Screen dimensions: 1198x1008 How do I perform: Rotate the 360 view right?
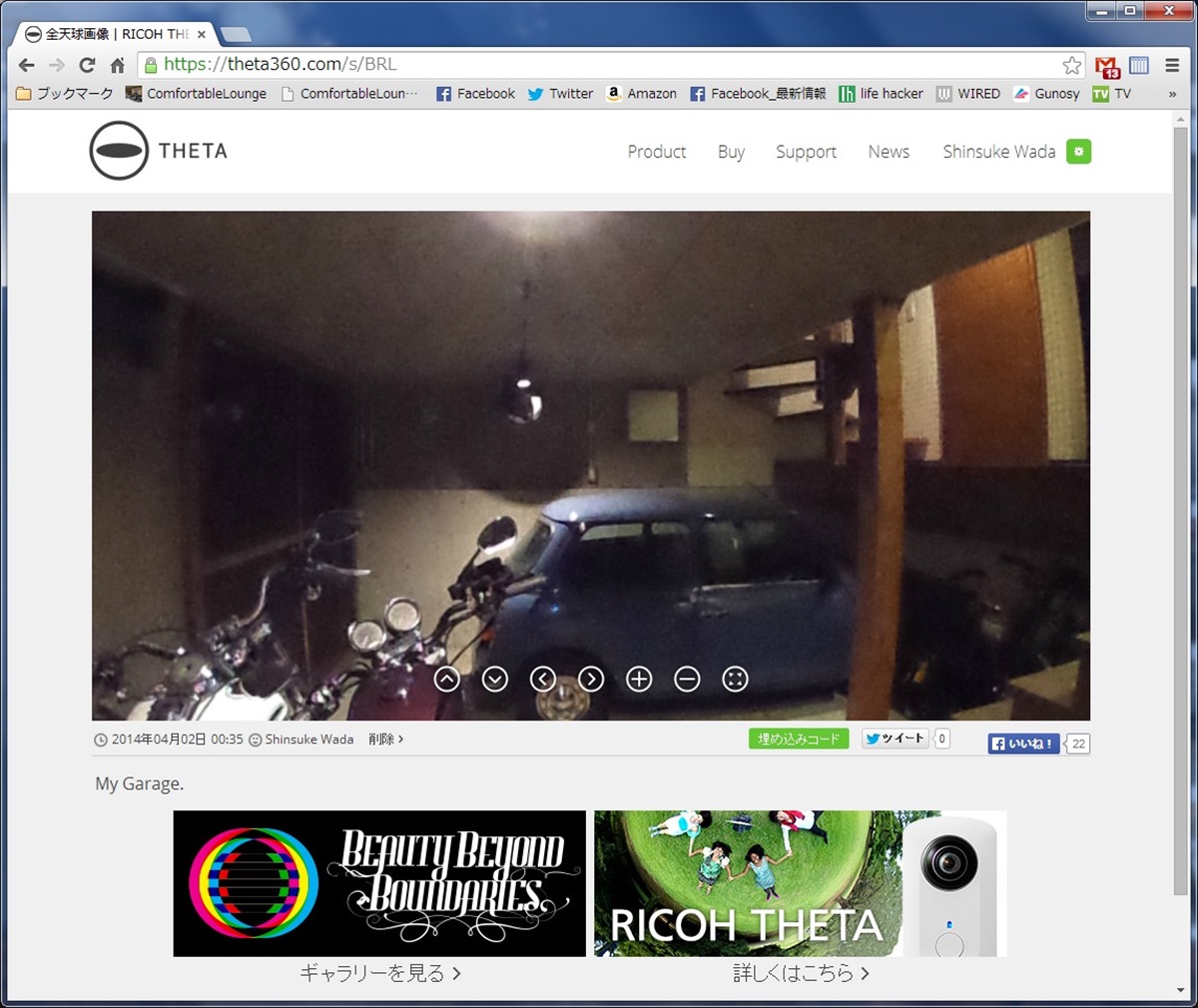point(591,679)
